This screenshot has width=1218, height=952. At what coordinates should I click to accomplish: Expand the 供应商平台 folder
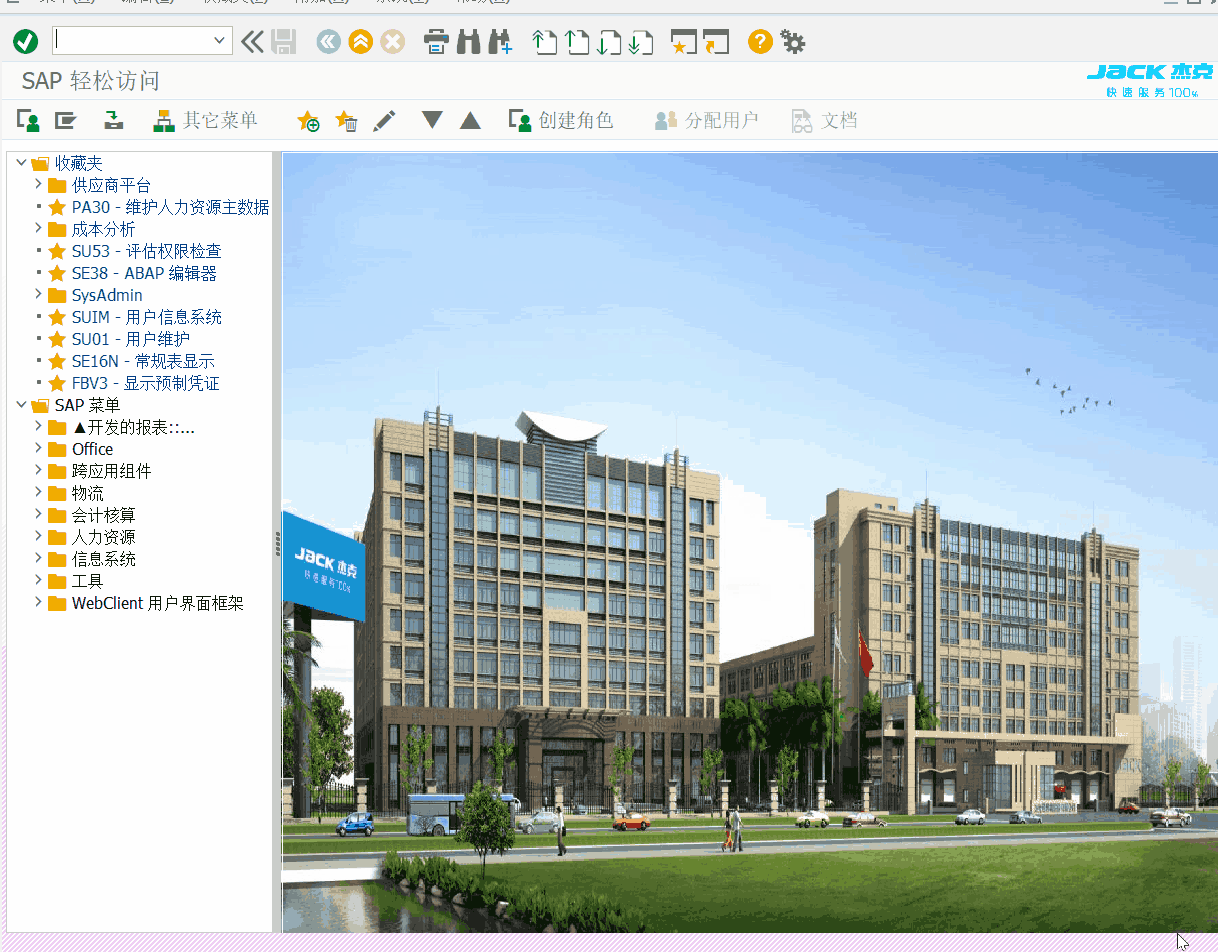(38, 184)
